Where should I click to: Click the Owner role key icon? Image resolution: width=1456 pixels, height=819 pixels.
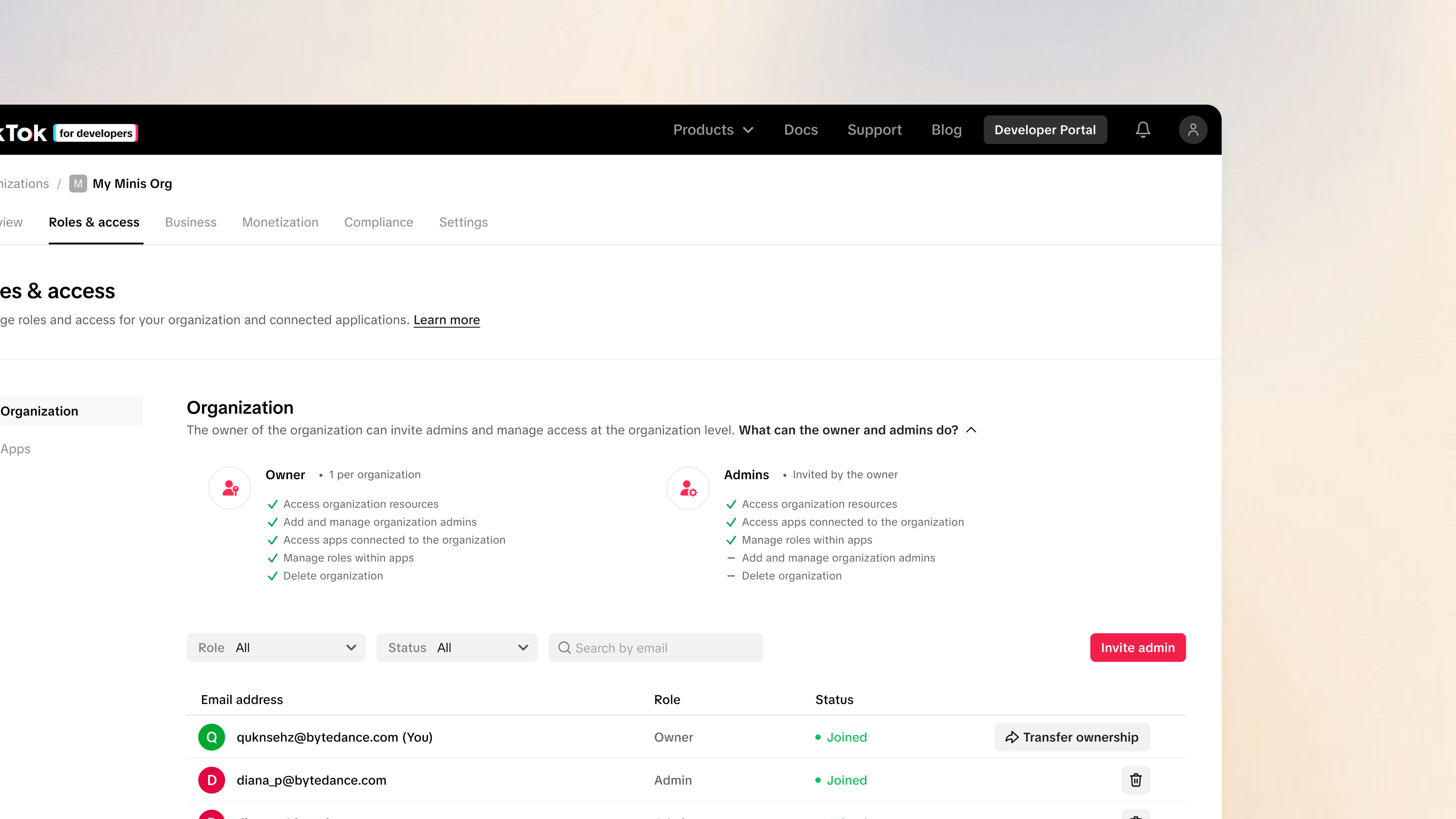pyautogui.click(x=229, y=488)
